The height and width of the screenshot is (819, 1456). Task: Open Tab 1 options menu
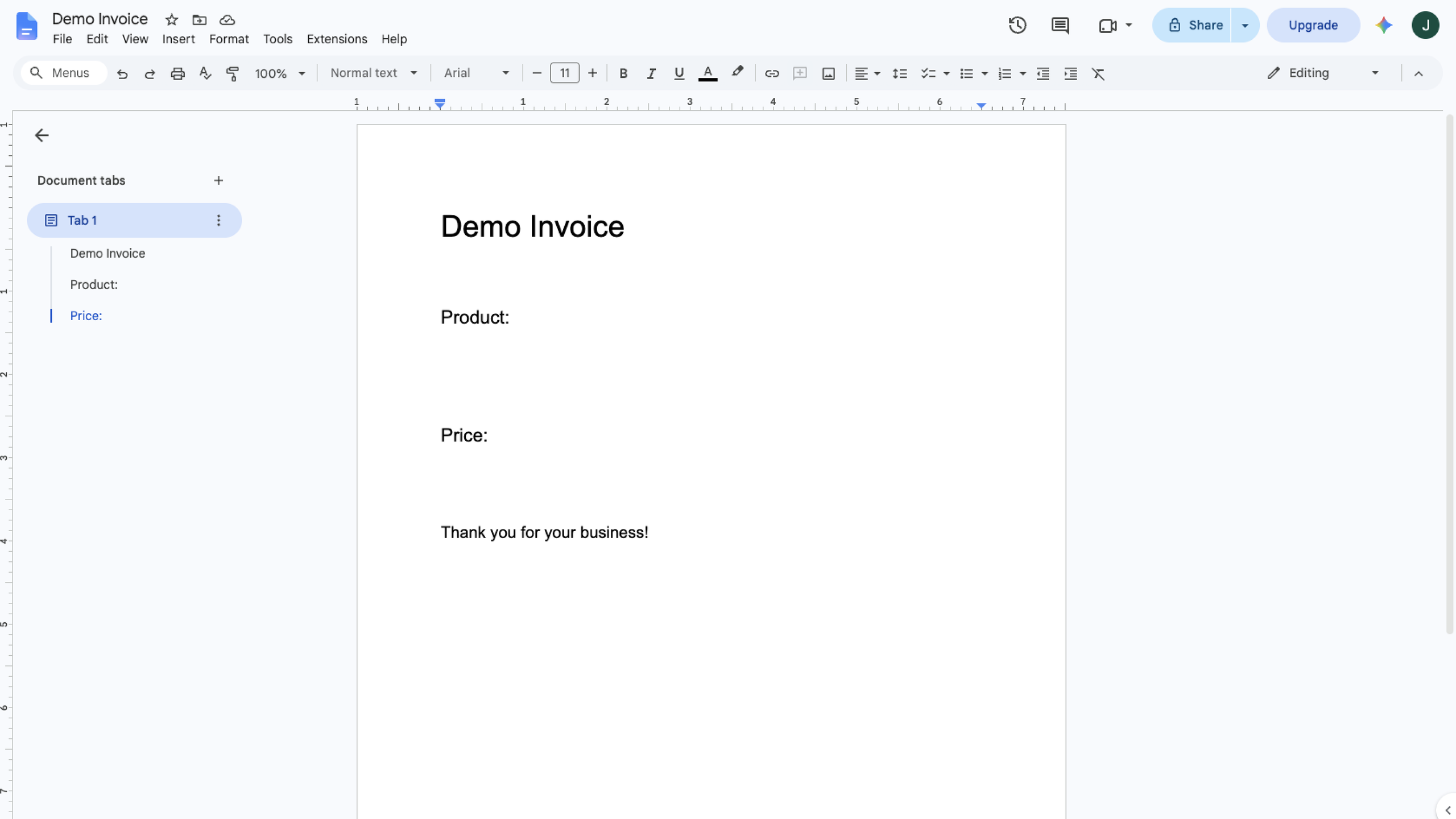point(218,220)
